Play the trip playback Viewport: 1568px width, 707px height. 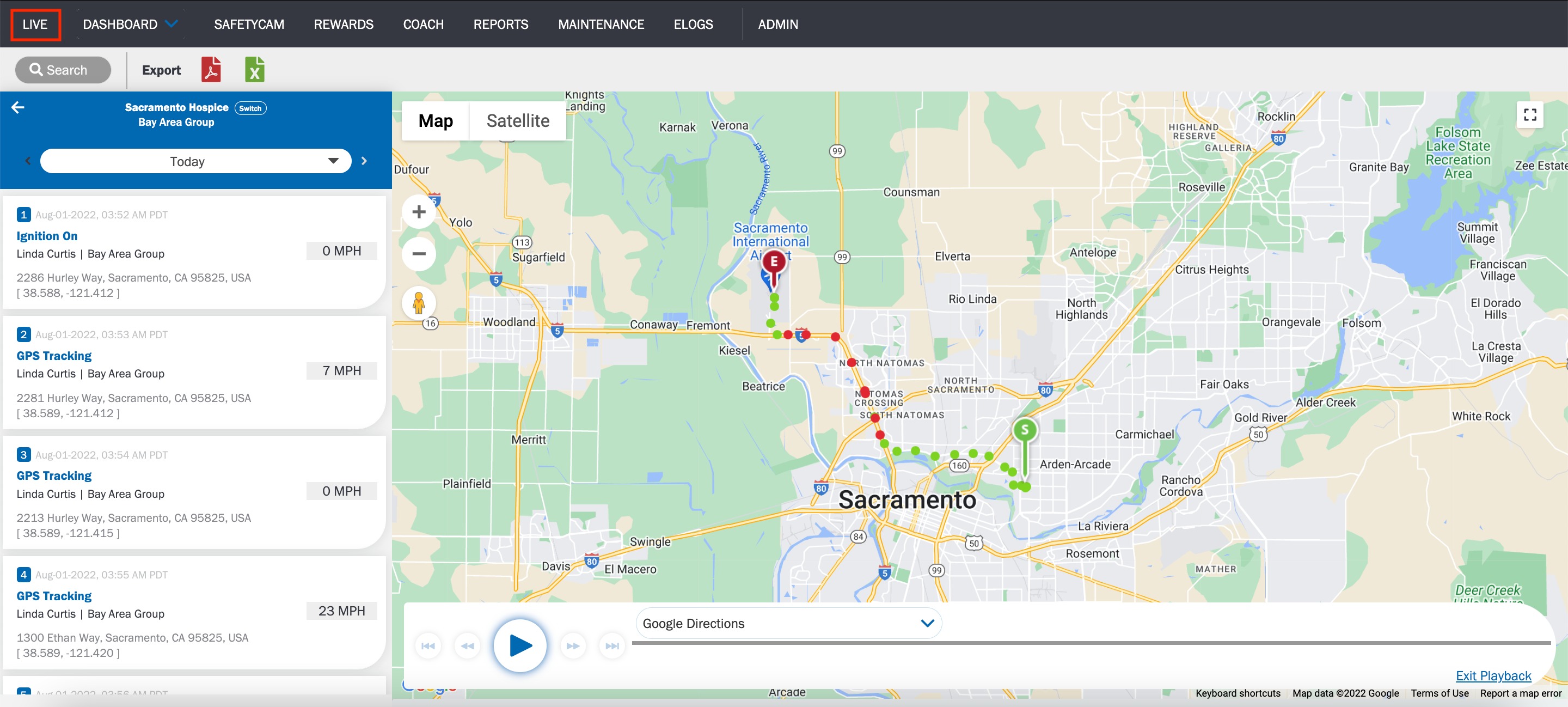[x=520, y=645]
